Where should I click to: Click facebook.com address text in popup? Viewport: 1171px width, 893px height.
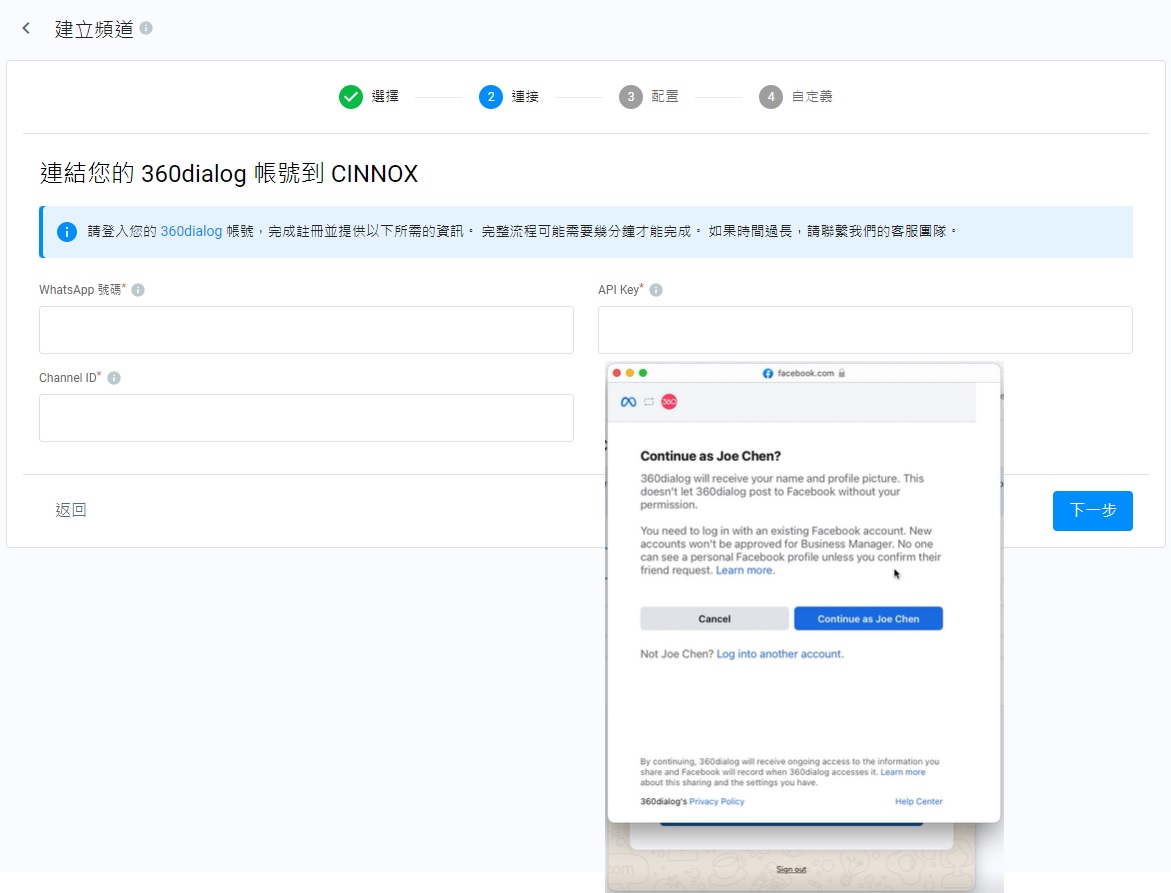805,373
